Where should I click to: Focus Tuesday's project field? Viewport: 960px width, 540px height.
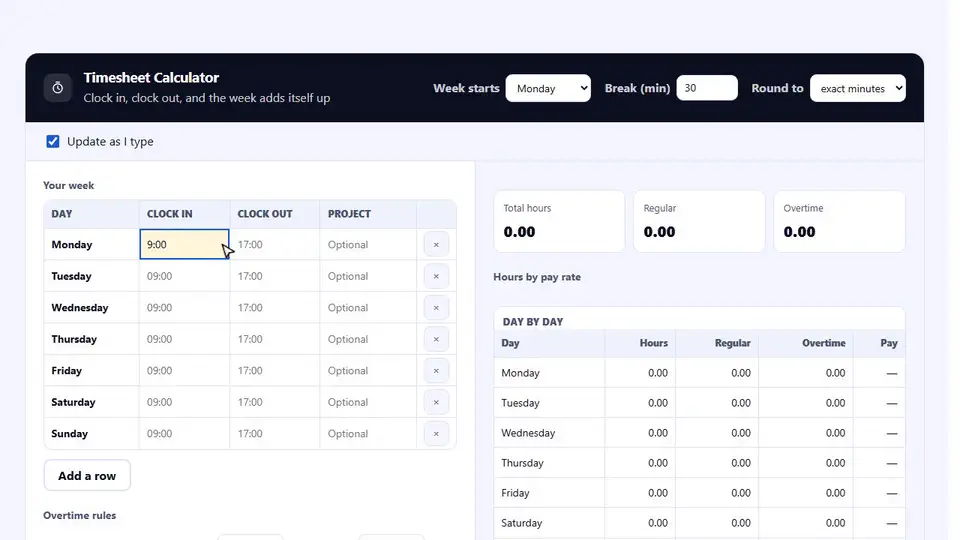click(x=368, y=276)
